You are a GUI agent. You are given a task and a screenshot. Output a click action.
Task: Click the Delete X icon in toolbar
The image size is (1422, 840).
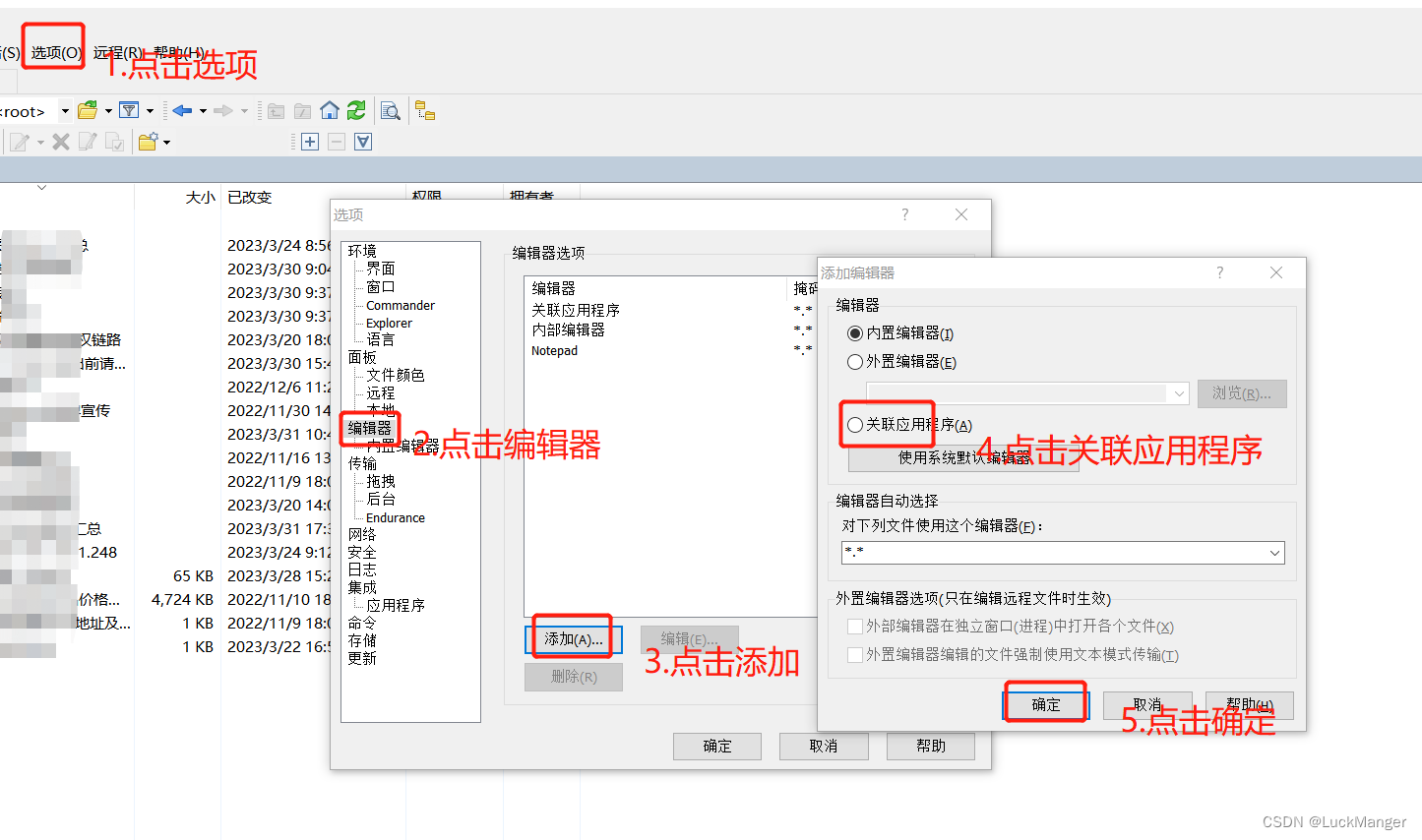61,142
